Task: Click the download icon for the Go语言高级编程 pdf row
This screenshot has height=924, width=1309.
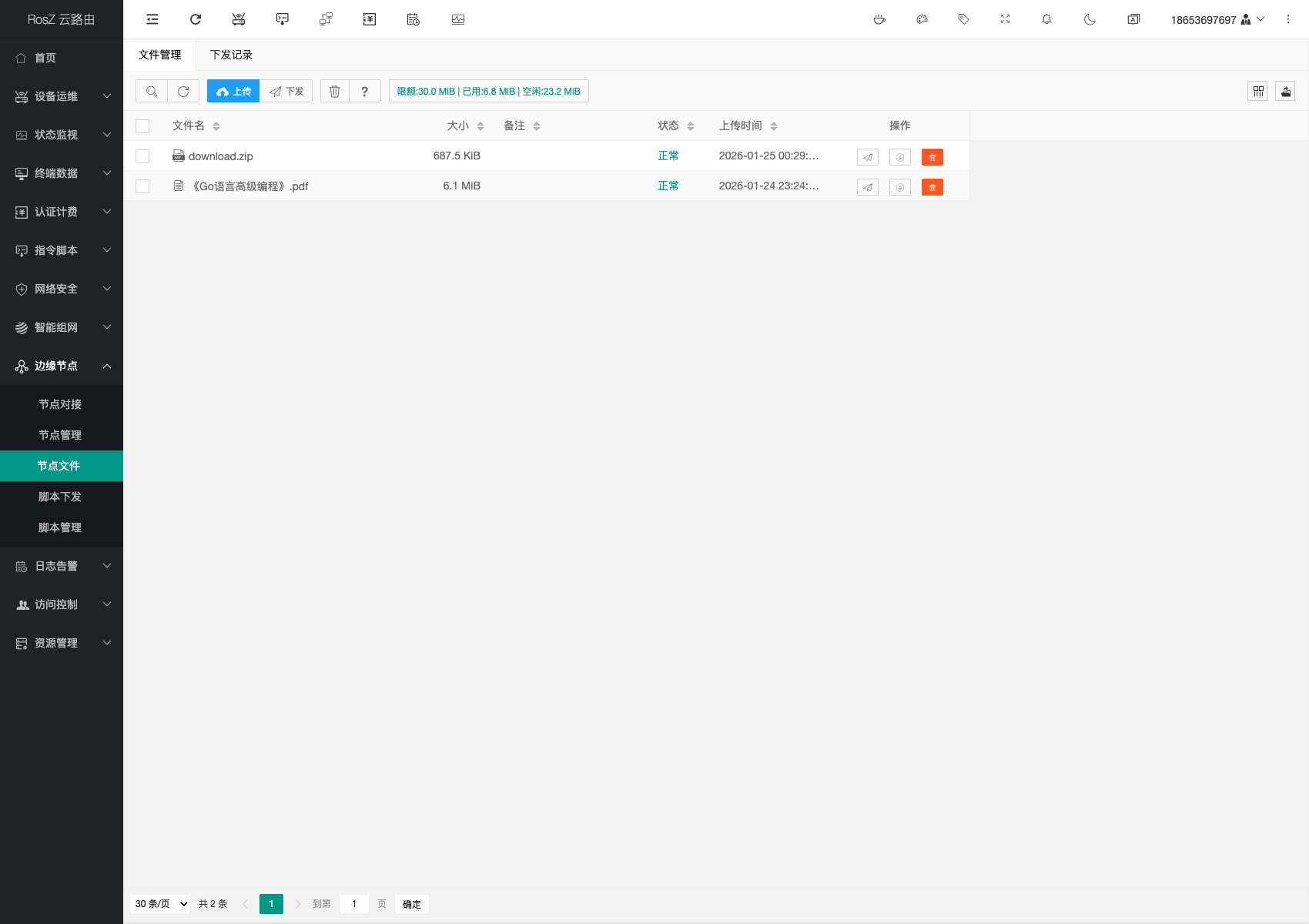Action: 899,187
